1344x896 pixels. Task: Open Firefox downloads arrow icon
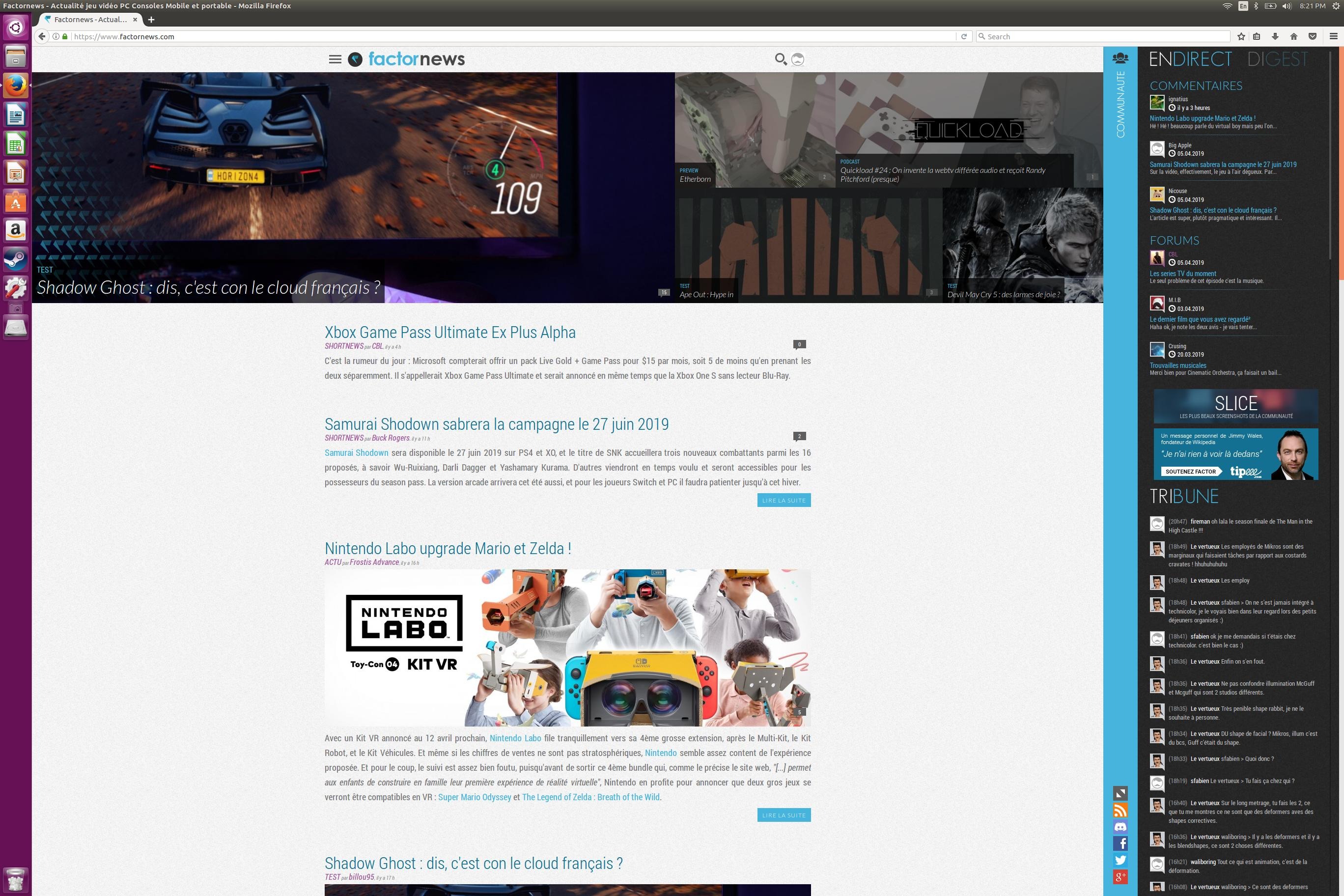point(1275,36)
